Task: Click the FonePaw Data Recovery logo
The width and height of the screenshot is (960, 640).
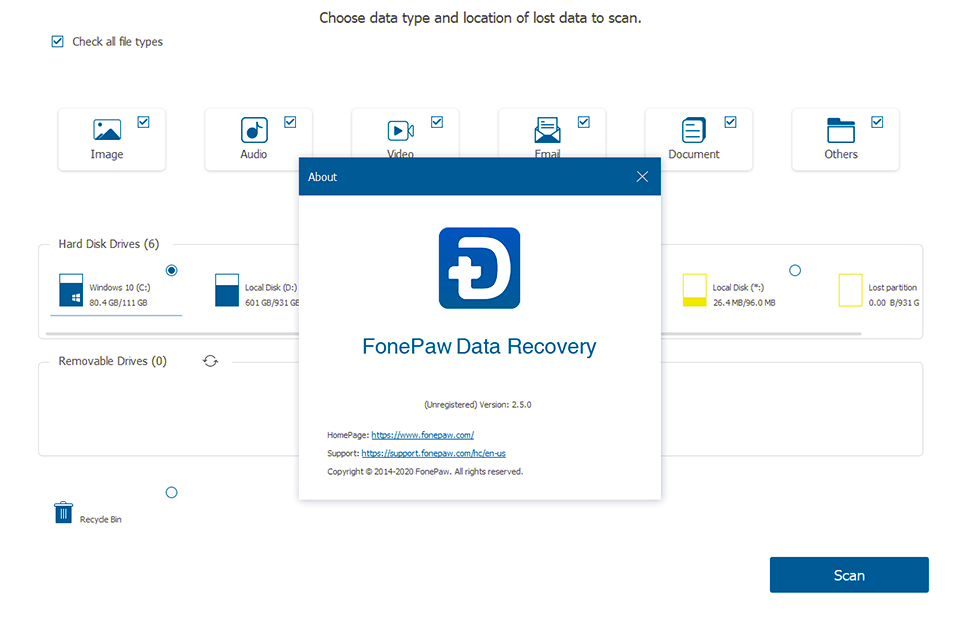Action: 479,267
